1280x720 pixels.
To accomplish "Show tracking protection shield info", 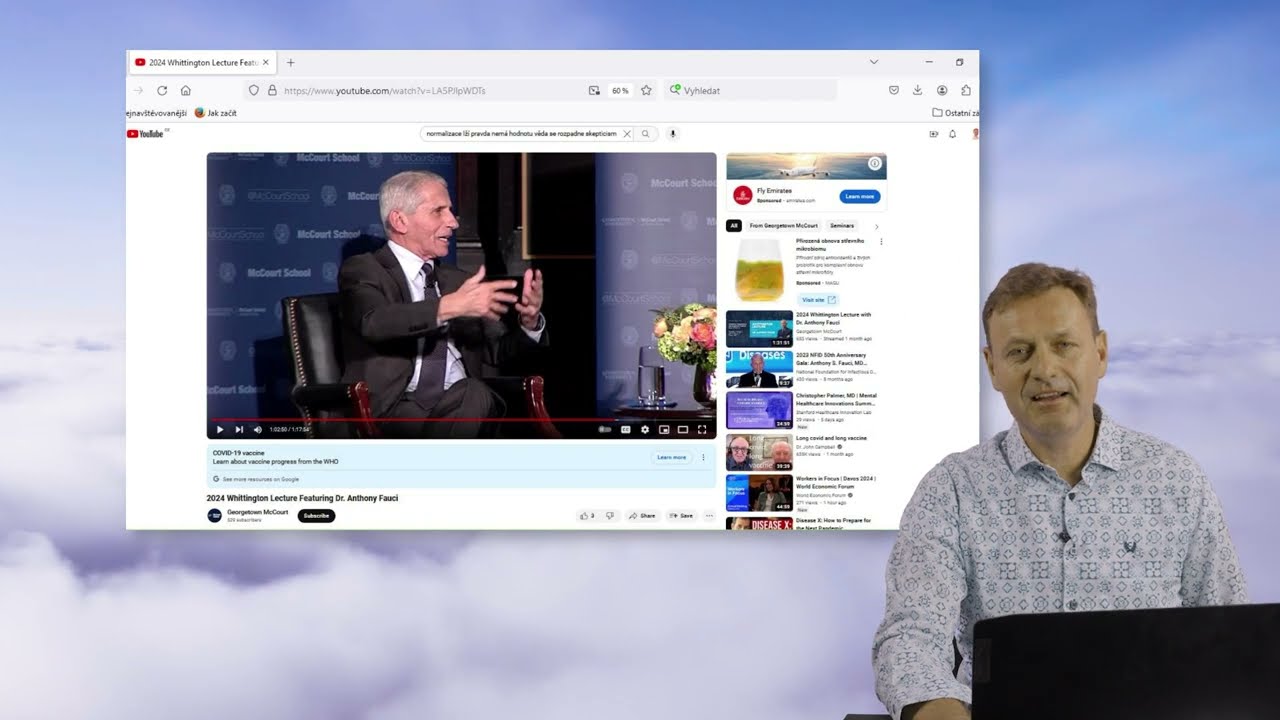I will [x=253, y=90].
